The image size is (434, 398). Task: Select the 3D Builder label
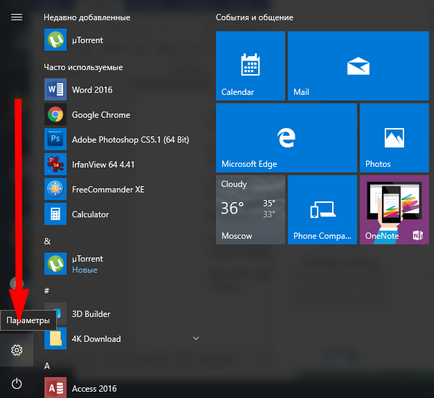pyautogui.click(x=91, y=314)
